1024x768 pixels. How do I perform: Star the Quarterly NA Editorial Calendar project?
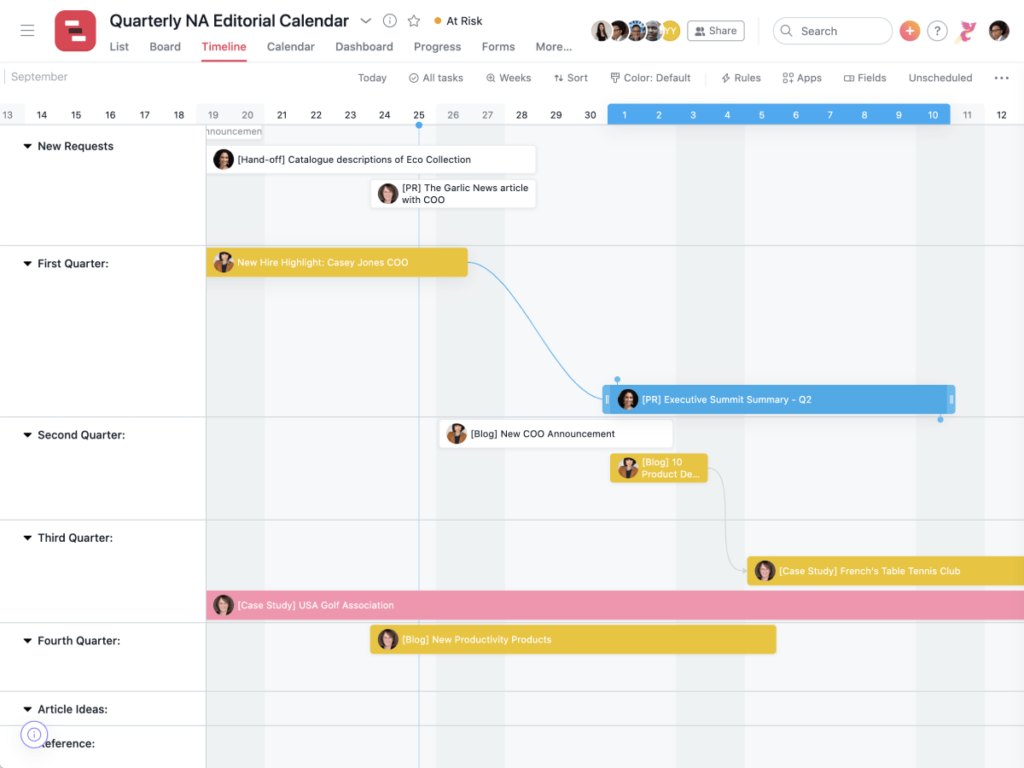coord(413,20)
